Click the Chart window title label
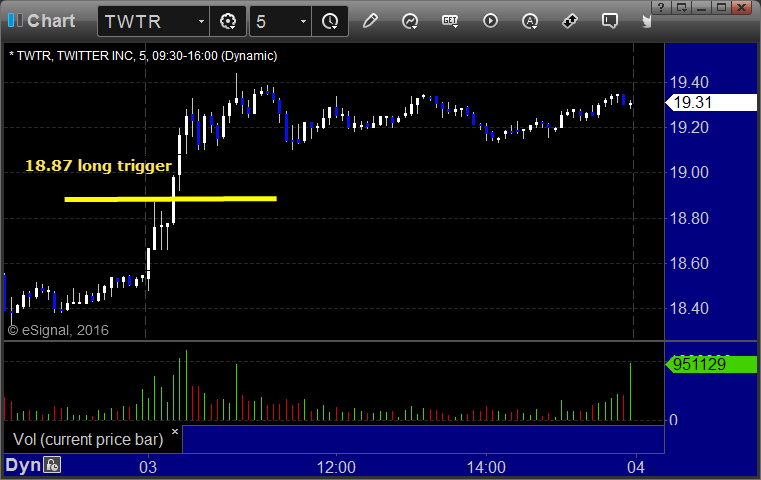 click(x=51, y=21)
